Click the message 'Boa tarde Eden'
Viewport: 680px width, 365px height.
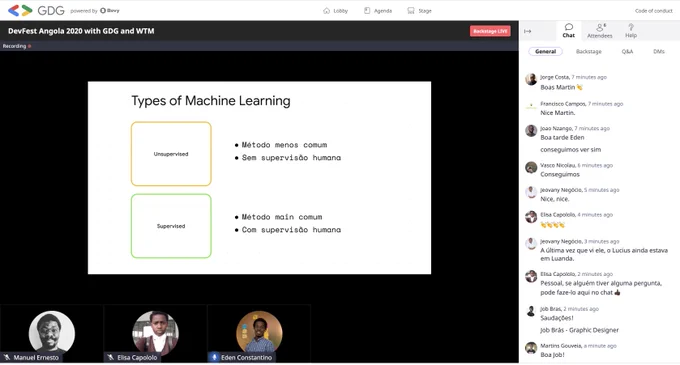(562, 137)
